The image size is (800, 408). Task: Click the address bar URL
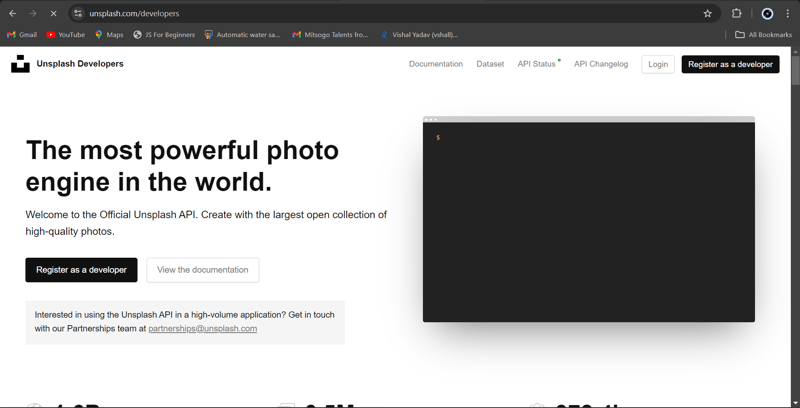(x=134, y=14)
